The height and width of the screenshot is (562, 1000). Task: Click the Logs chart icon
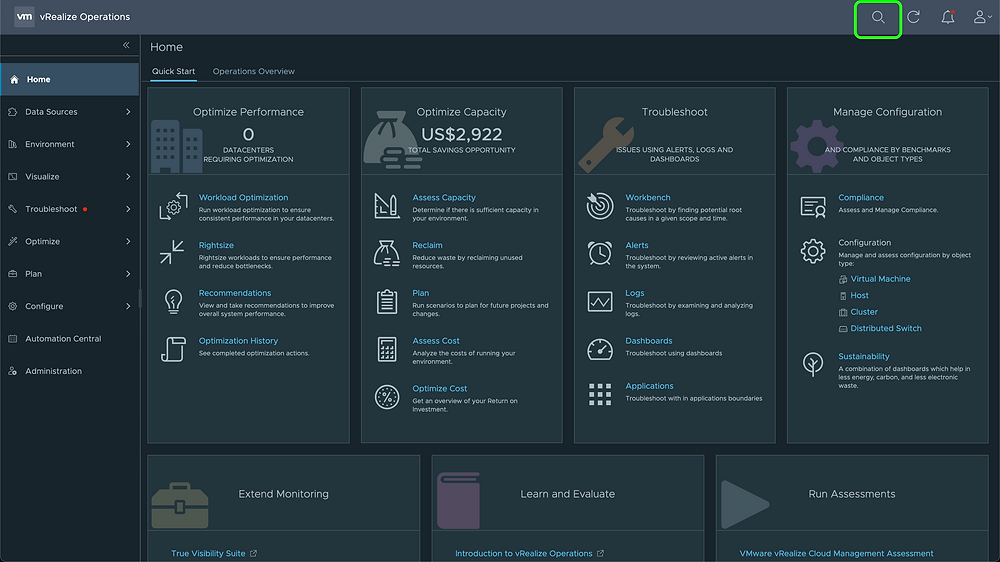[599, 301]
